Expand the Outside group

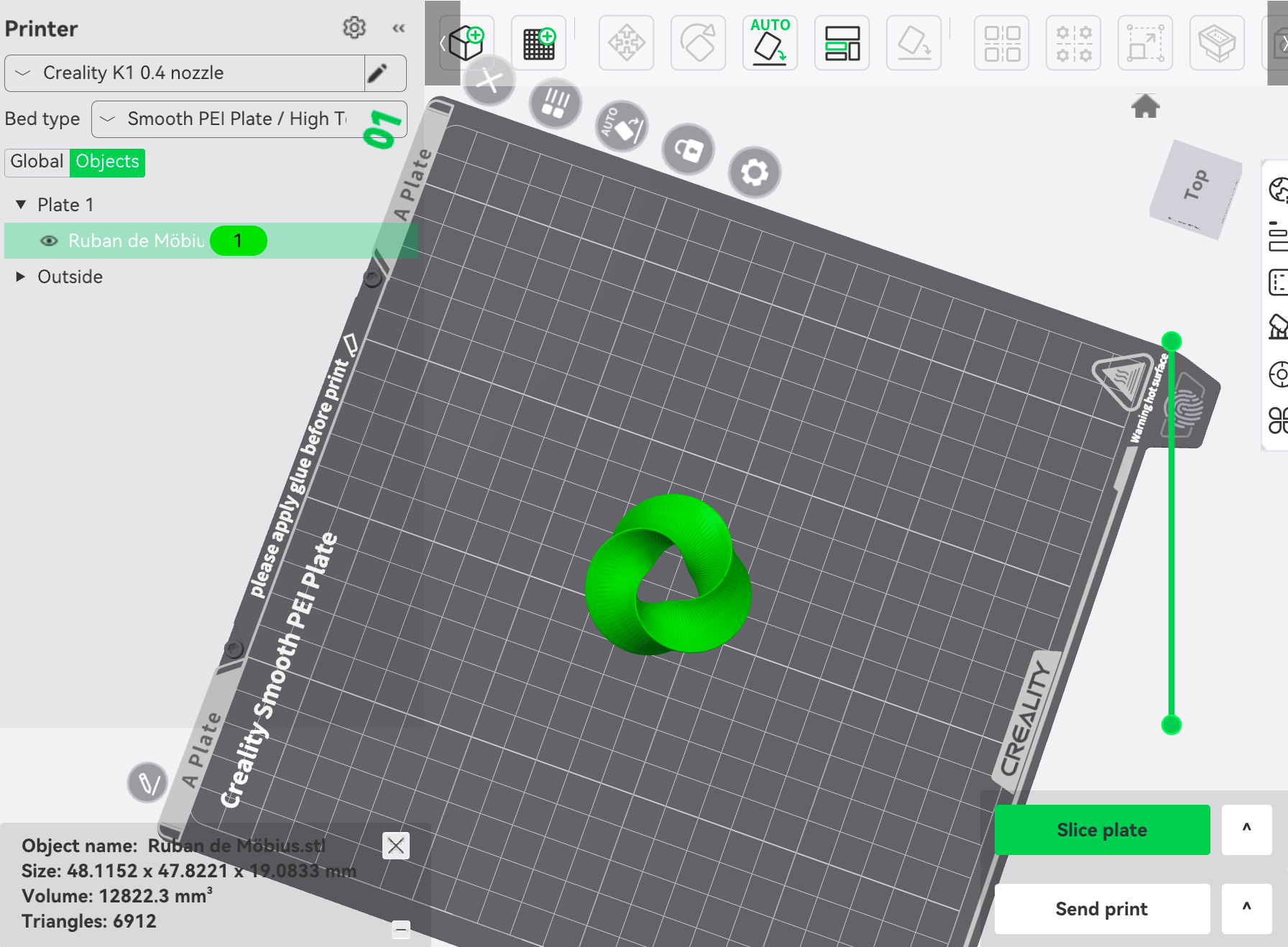19,277
